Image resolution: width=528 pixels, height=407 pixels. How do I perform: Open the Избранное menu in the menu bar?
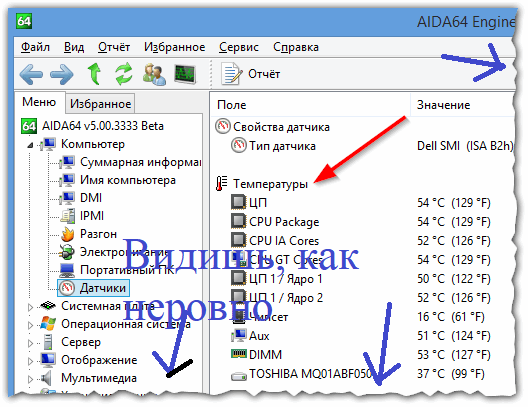(174, 47)
